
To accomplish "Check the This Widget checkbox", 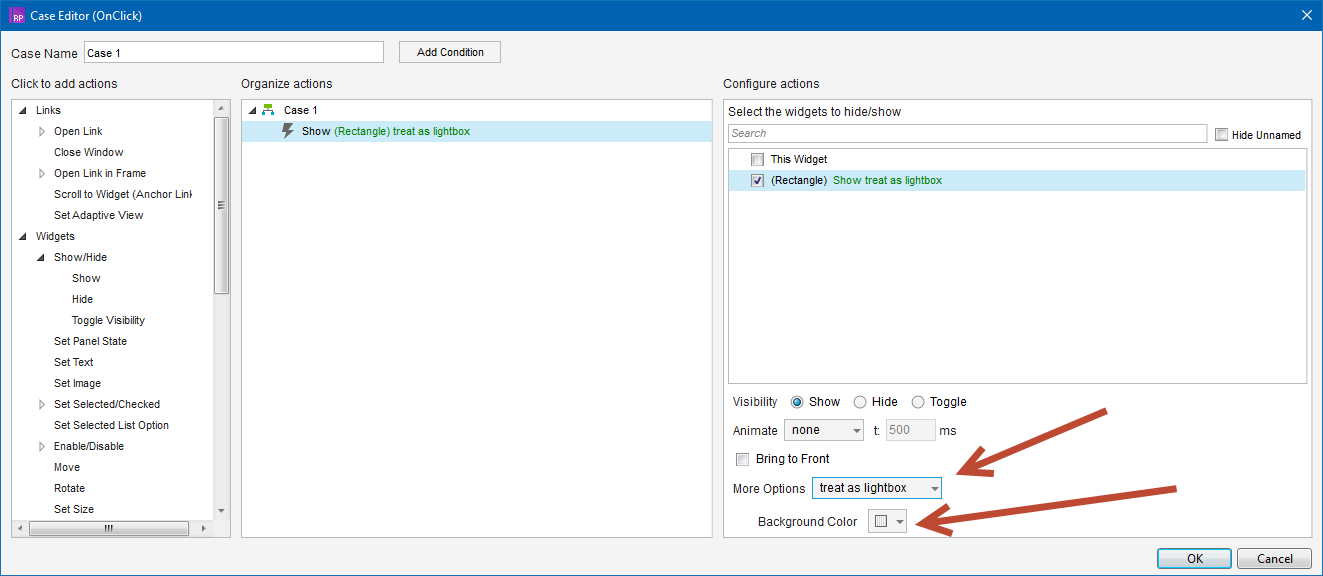I will click(x=757, y=159).
